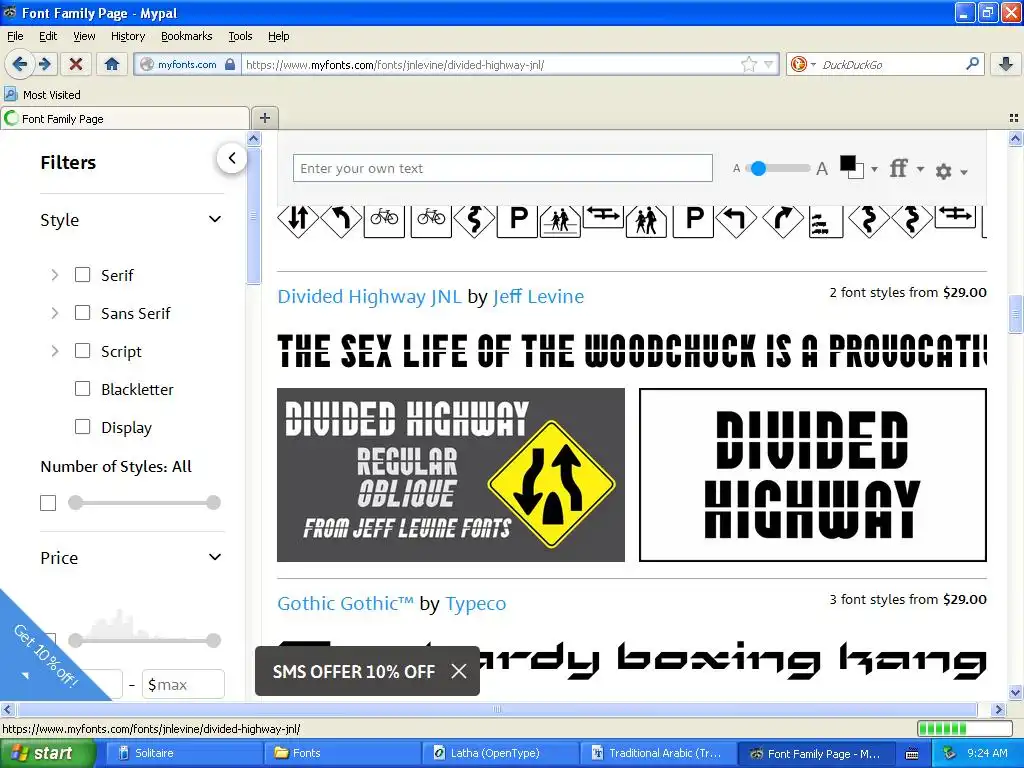Collapse the Filters sidebar with the chevron

(x=232, y=158)
